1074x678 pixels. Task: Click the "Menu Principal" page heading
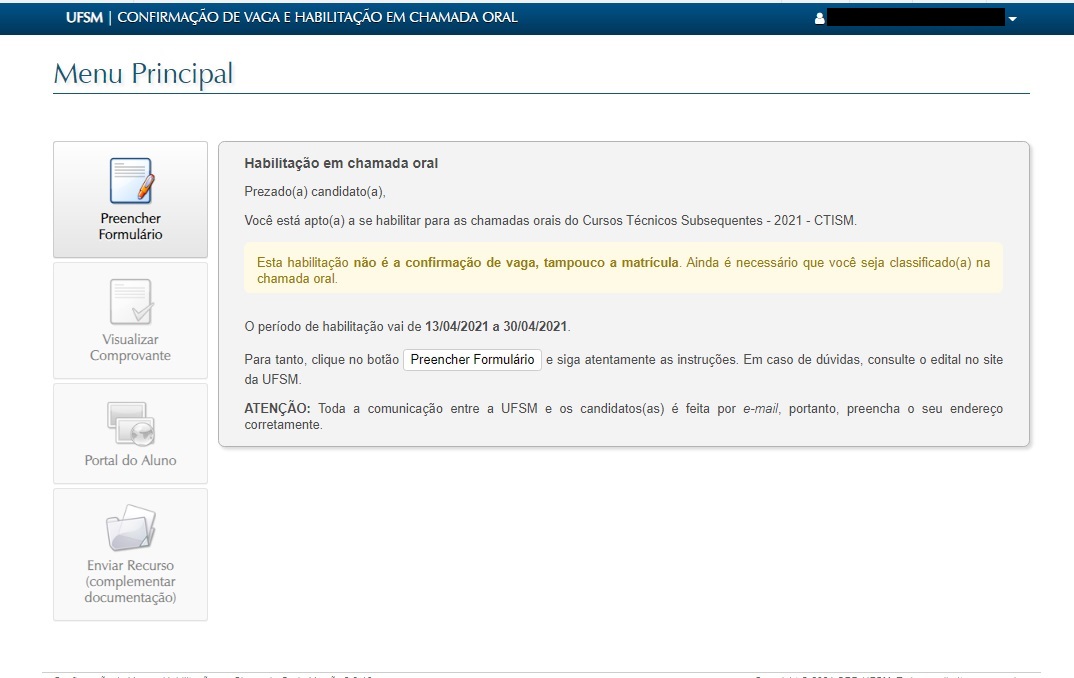coord(143,74)
